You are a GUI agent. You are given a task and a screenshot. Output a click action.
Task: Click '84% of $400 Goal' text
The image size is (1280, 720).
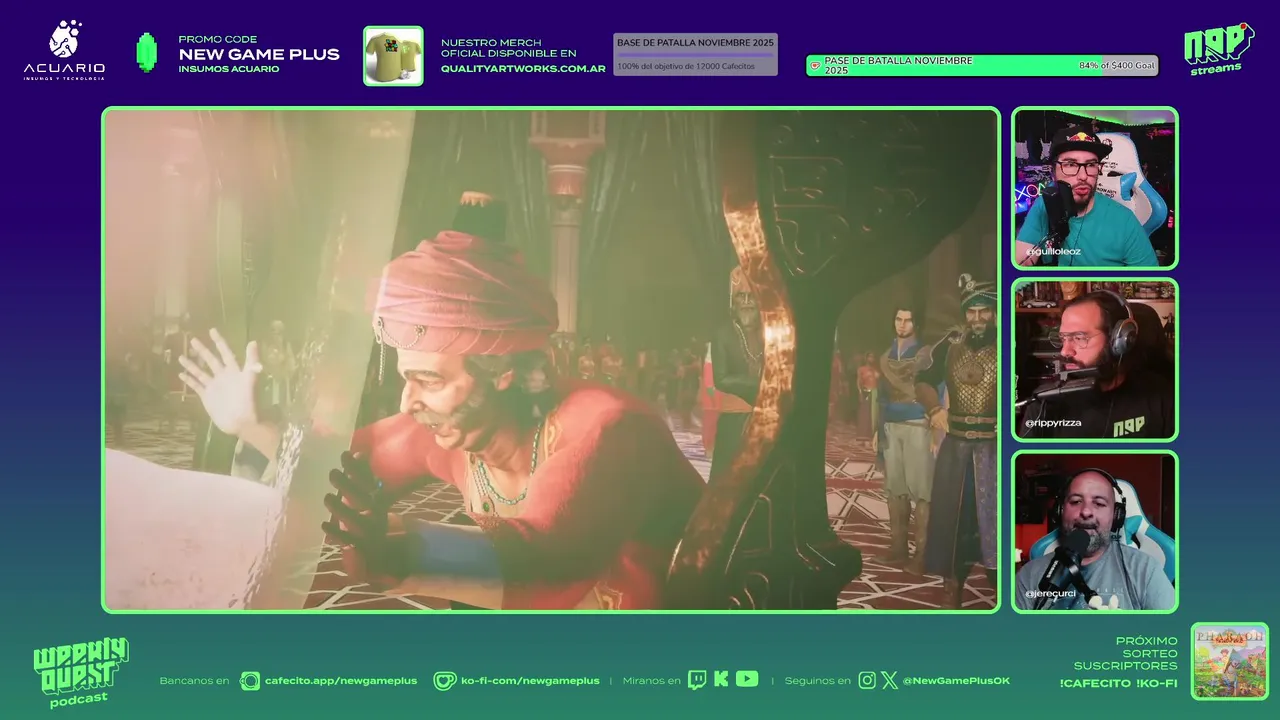[1116, 66]
